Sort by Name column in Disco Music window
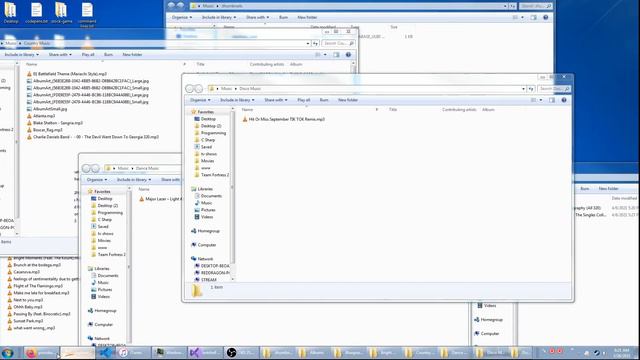The height and width of the screenshot is (360, 640). tap(247, 110)
